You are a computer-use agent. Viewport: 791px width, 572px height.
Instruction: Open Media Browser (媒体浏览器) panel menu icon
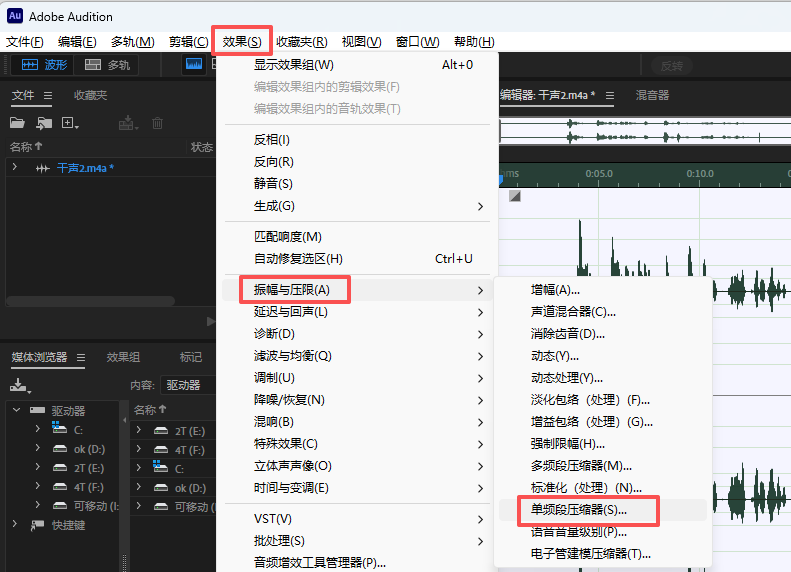[81, 358]
